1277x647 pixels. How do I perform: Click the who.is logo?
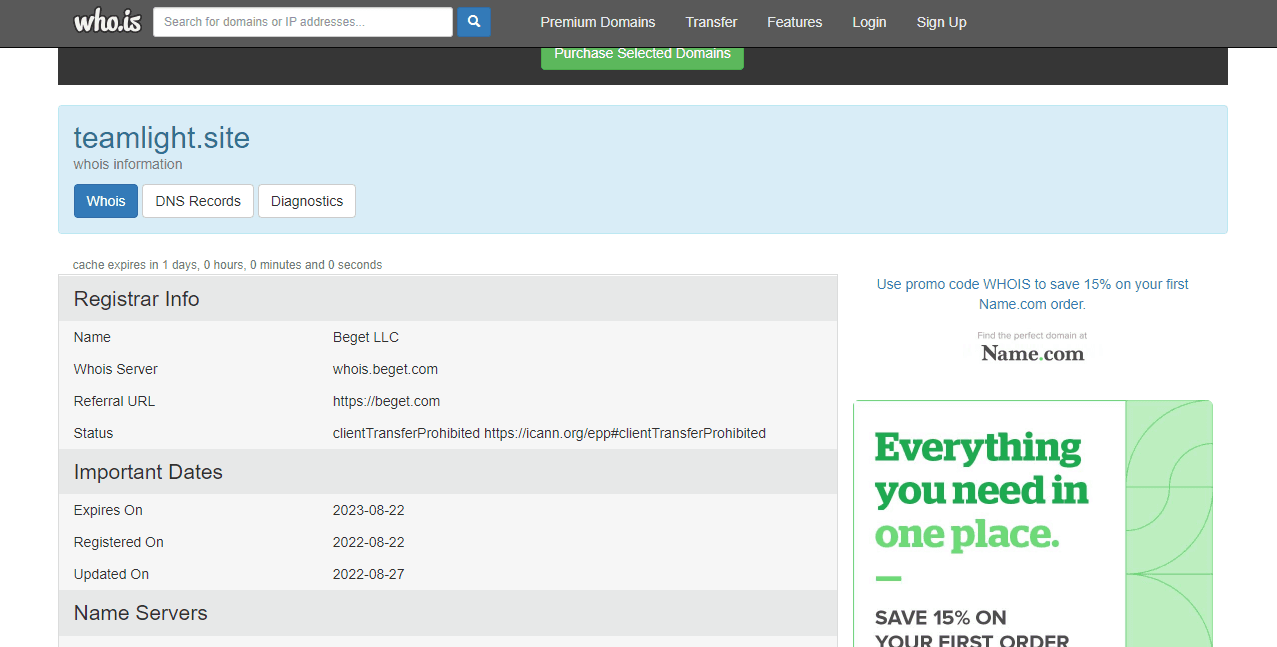pos(107,22)
